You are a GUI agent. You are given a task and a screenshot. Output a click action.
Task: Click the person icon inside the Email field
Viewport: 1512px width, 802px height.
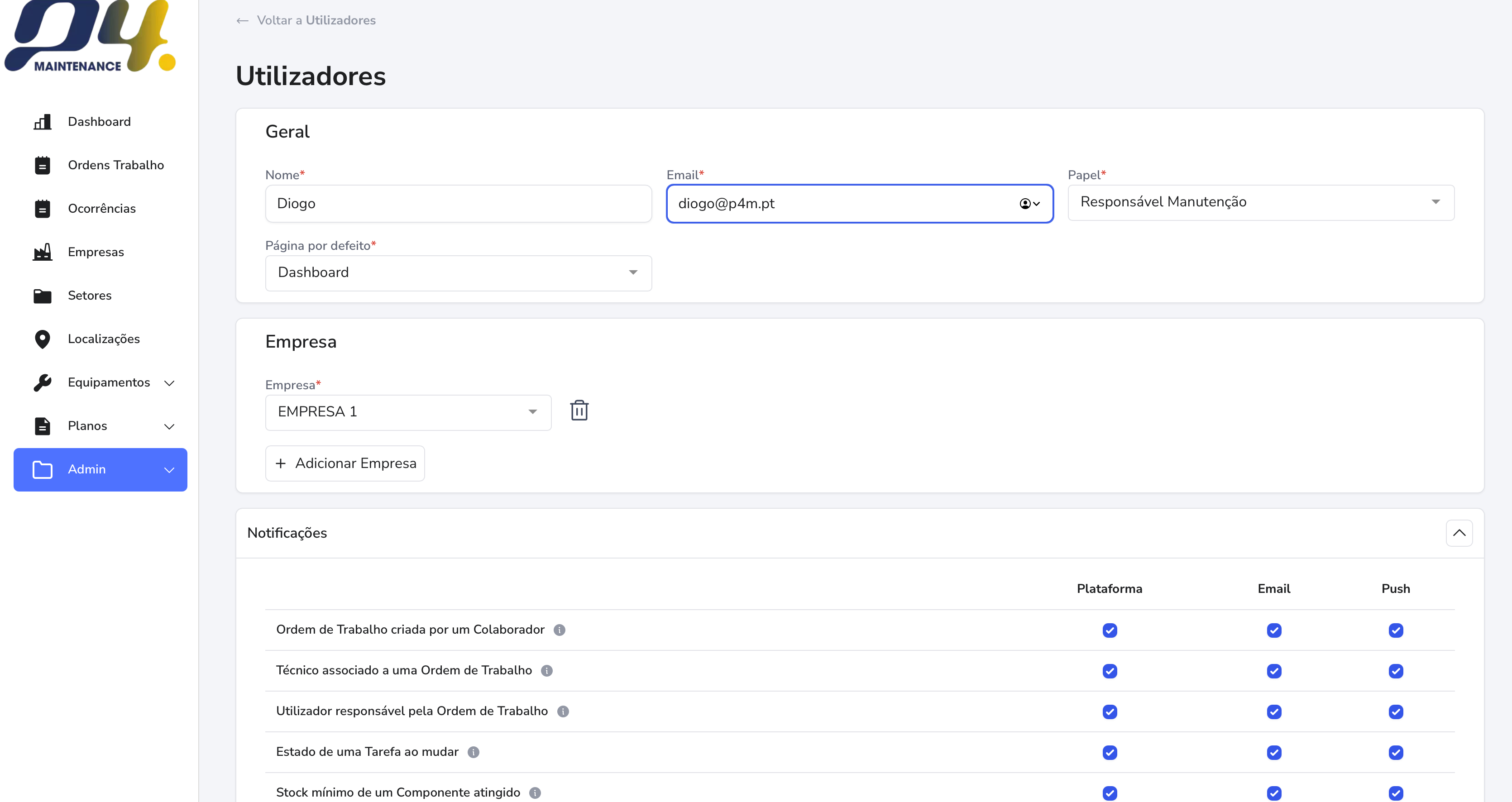1025,204
